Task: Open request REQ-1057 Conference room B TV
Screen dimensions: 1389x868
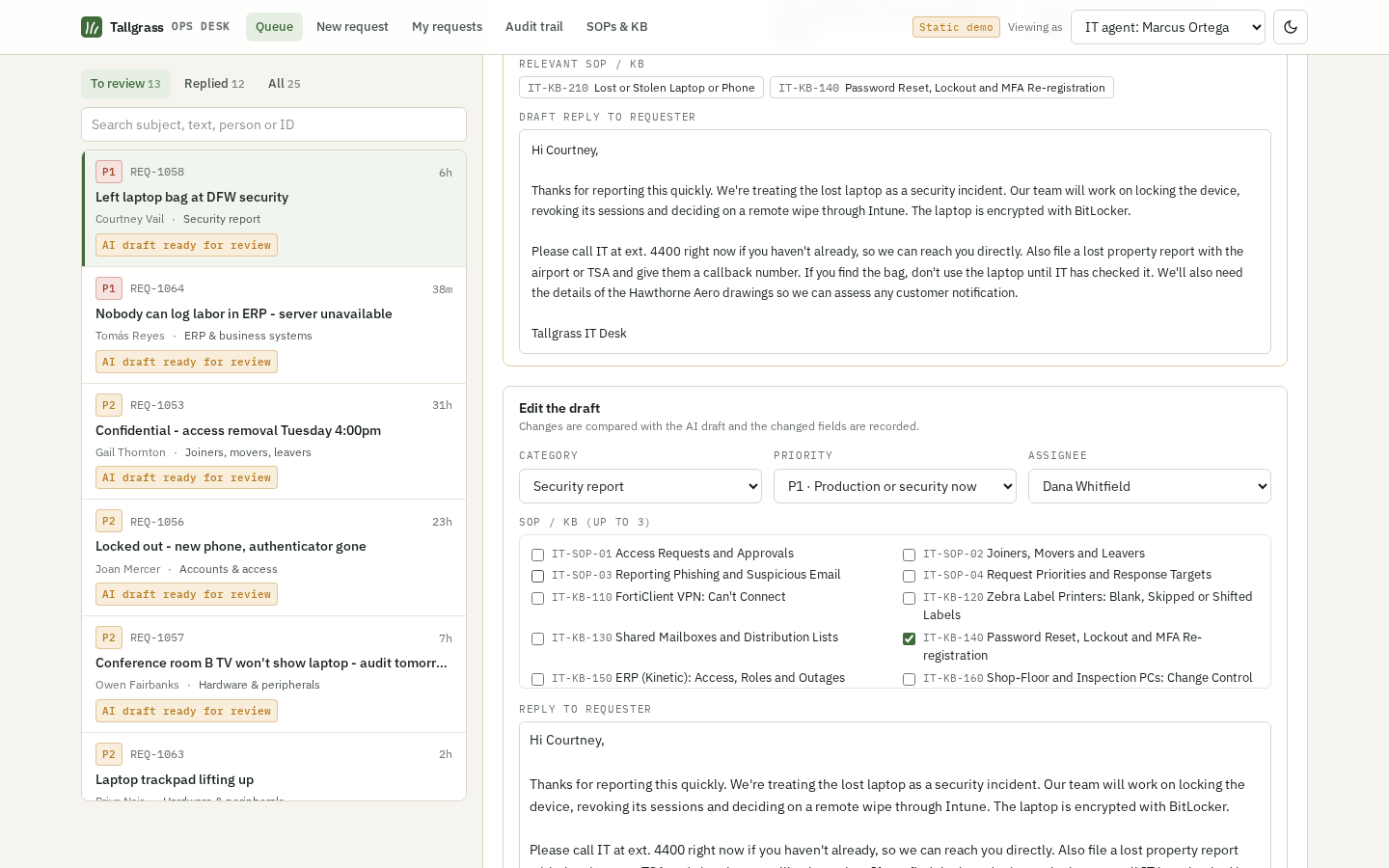Action: click(x=274, y=674)
